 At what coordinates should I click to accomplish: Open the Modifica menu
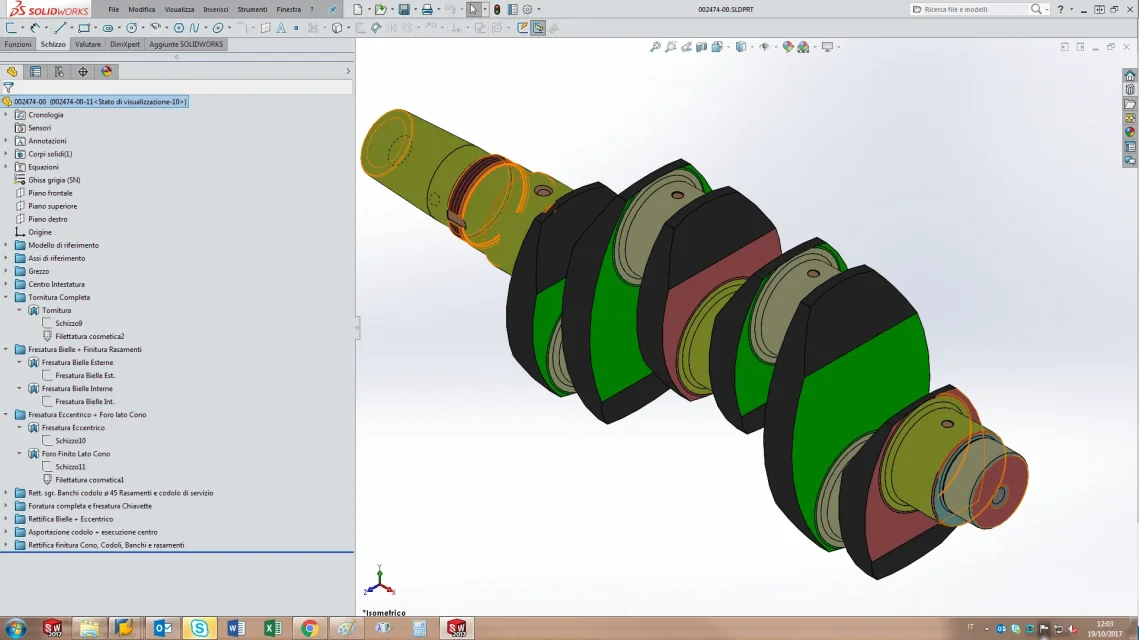click(x=142, y=9)
